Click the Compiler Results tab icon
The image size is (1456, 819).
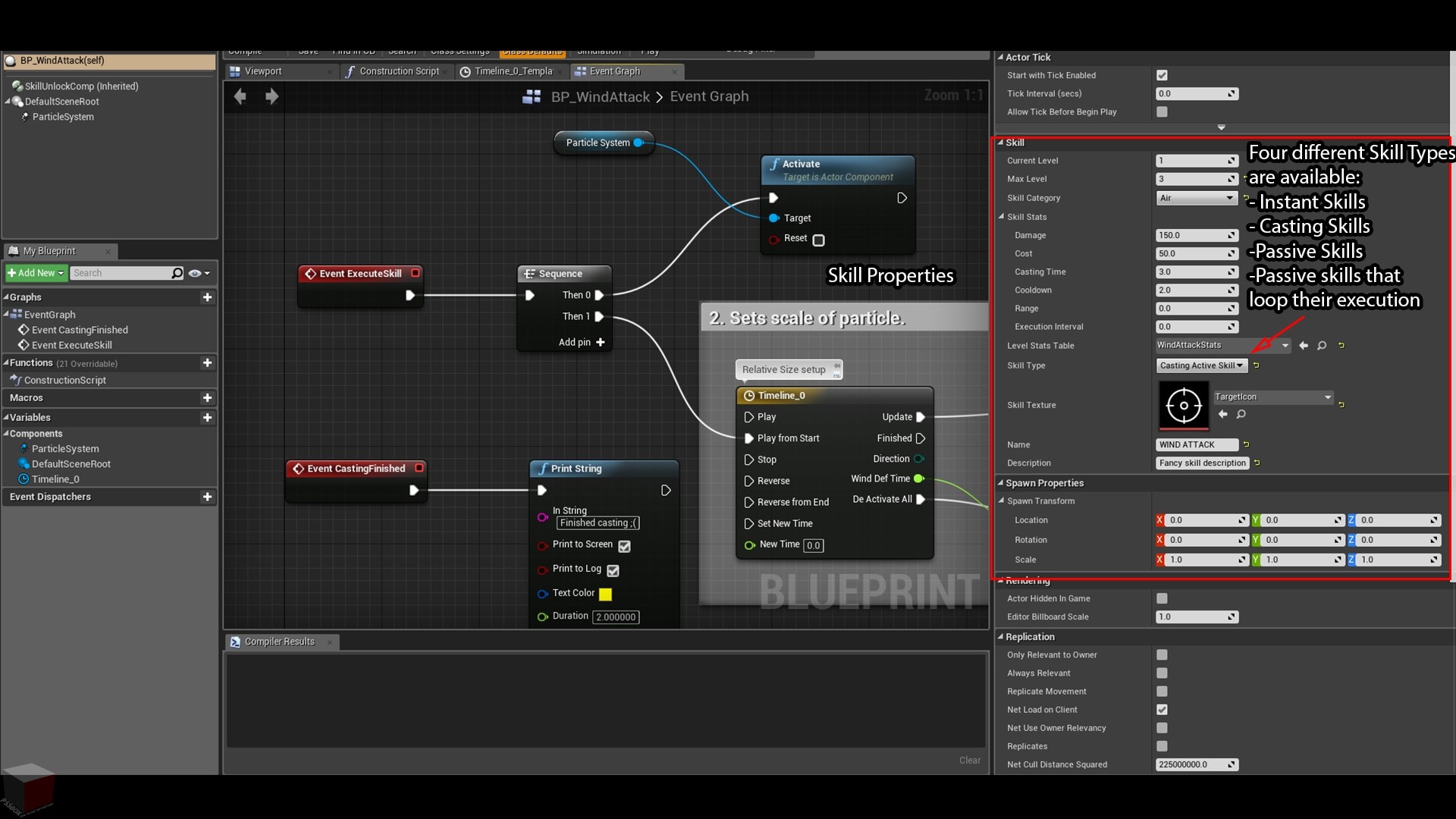235,642
